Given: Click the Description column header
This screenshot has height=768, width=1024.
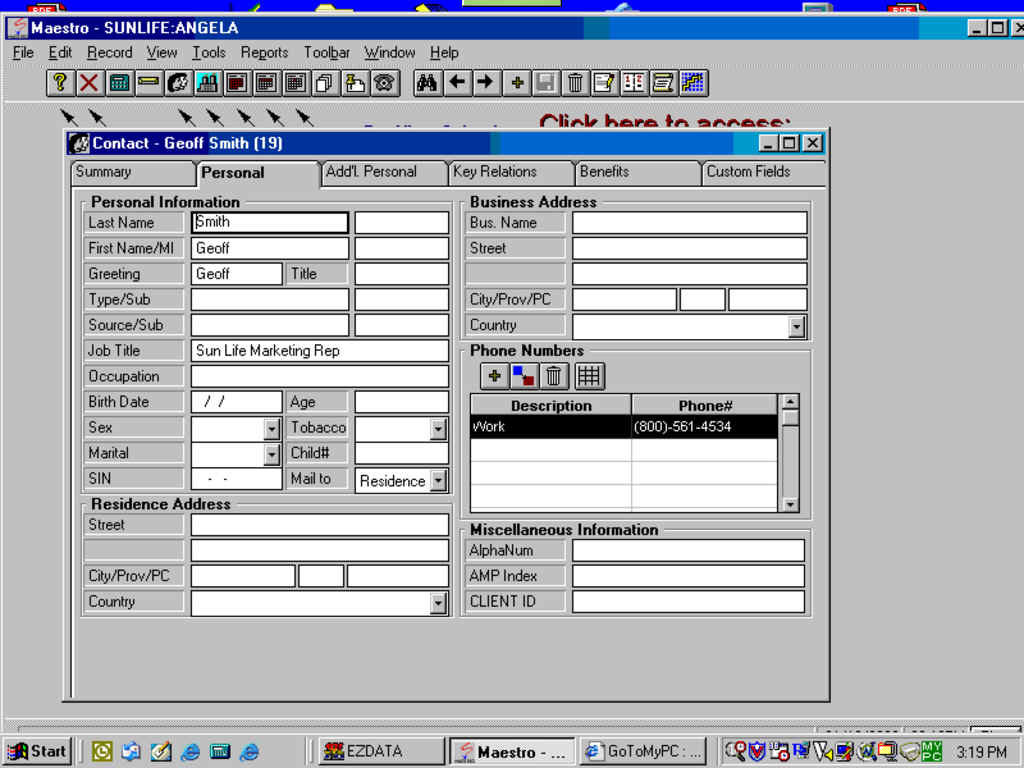Looking at the screenshot, I should pyautogui.click(x=551, y=406).
